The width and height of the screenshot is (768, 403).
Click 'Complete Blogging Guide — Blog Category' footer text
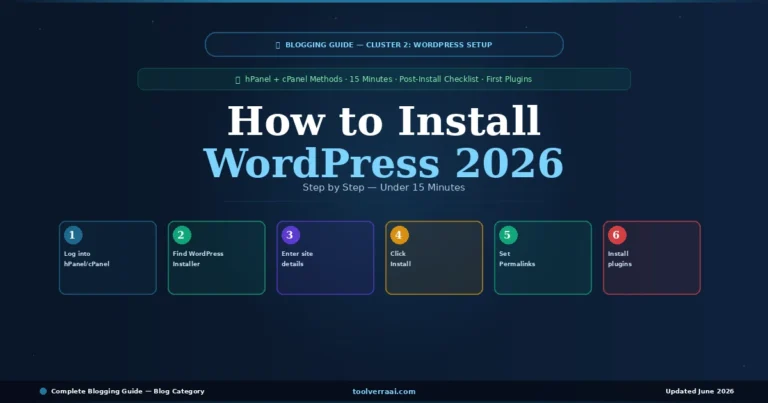point(127,391)
